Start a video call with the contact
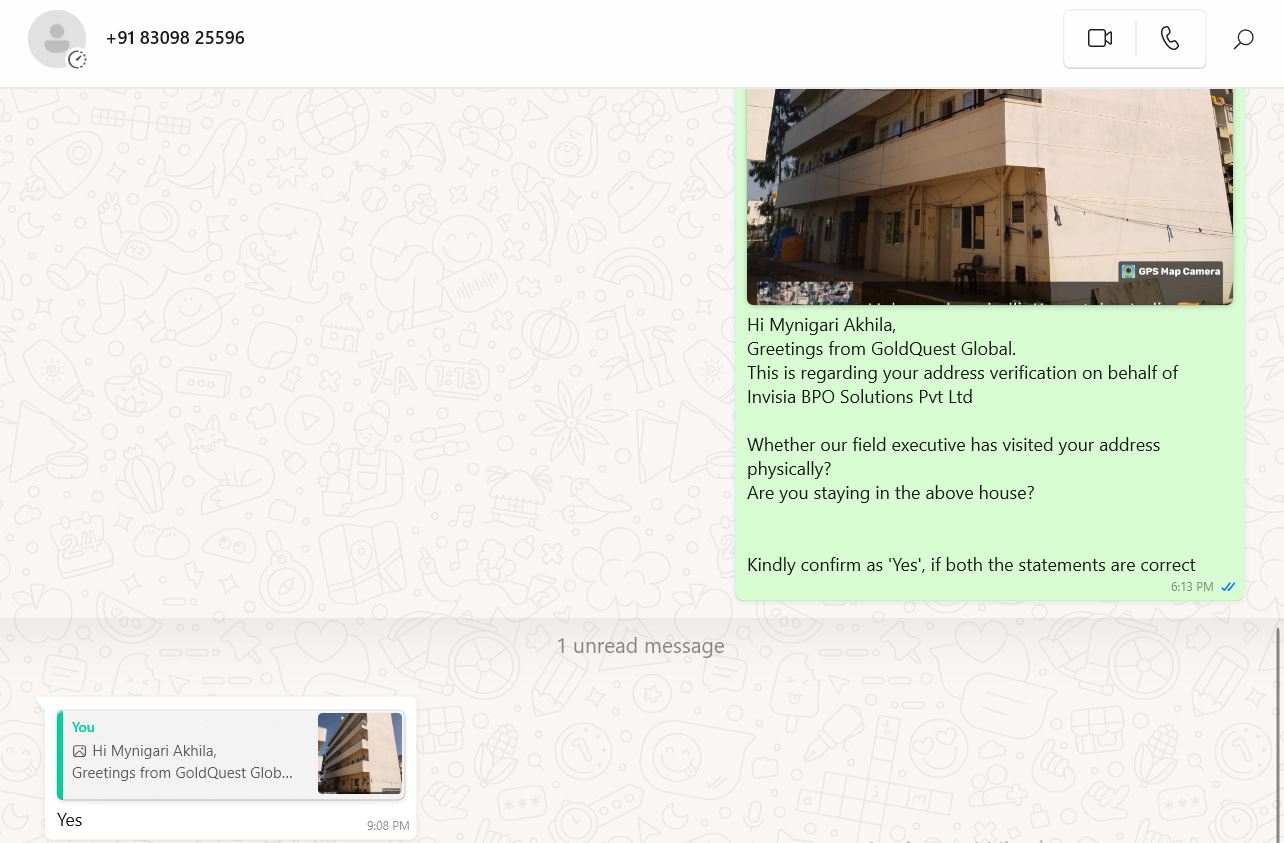This screenshot has width=1284, height=843. click(x=1099, y=39)
